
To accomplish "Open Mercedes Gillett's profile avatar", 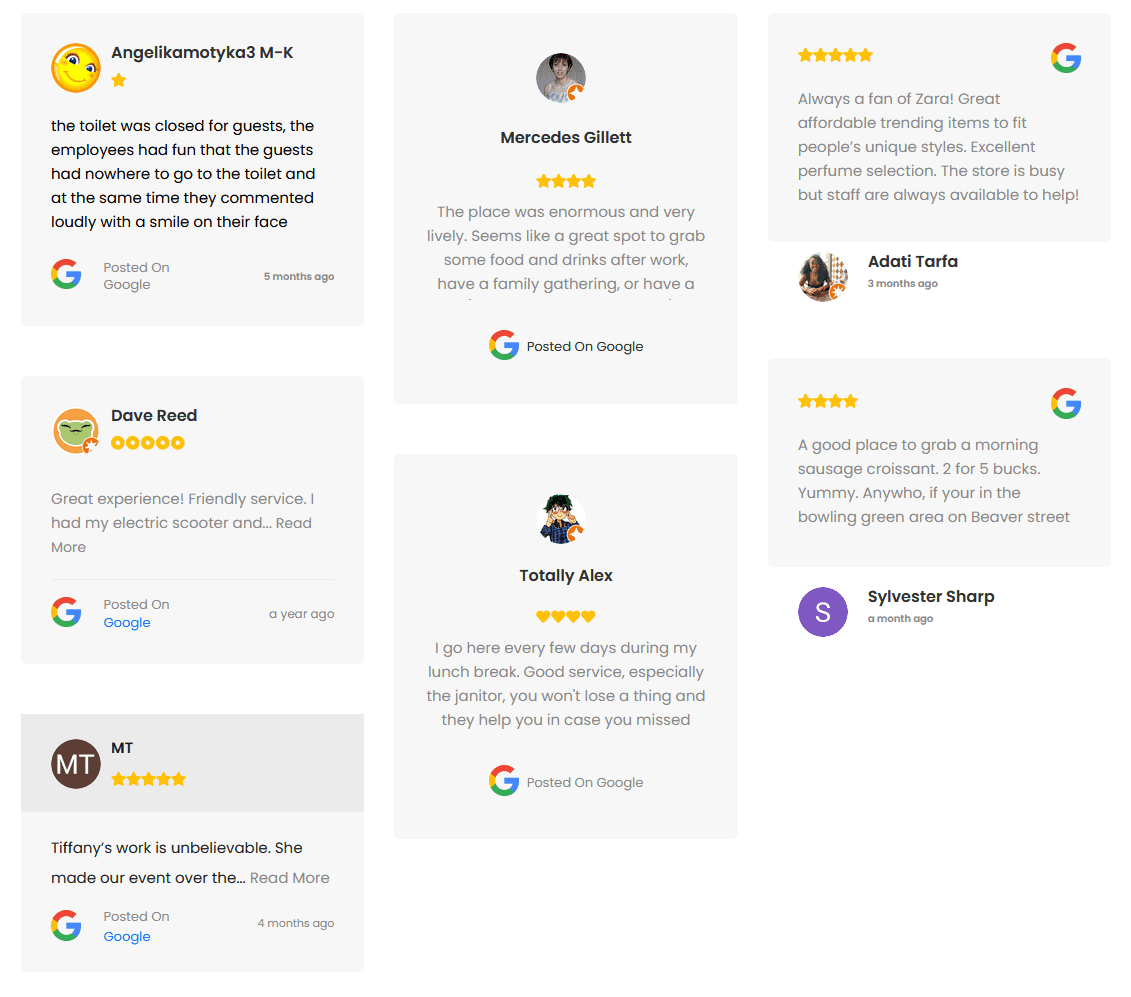I will point(560,77).
